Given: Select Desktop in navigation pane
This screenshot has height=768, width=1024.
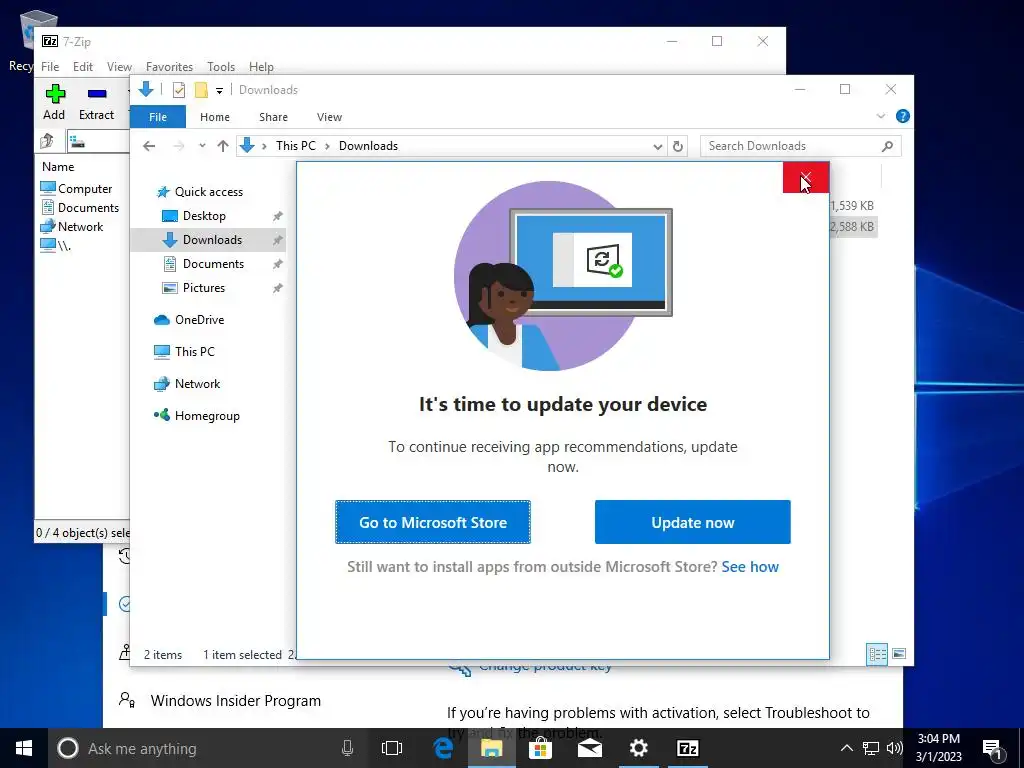Looking at the screenshot, I should [x=204, y=216].
